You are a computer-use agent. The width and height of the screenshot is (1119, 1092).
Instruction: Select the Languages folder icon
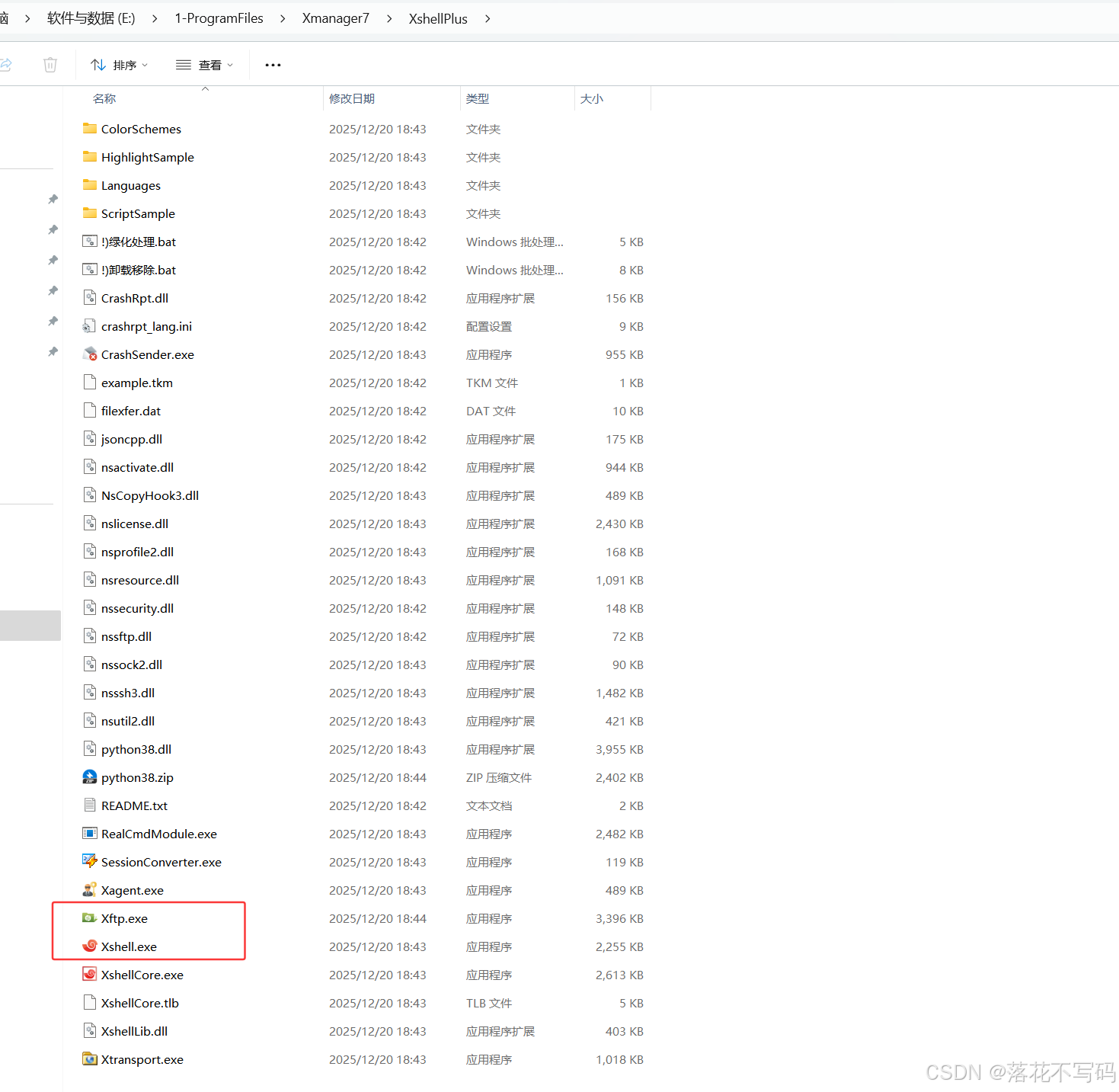click(90, 185)
